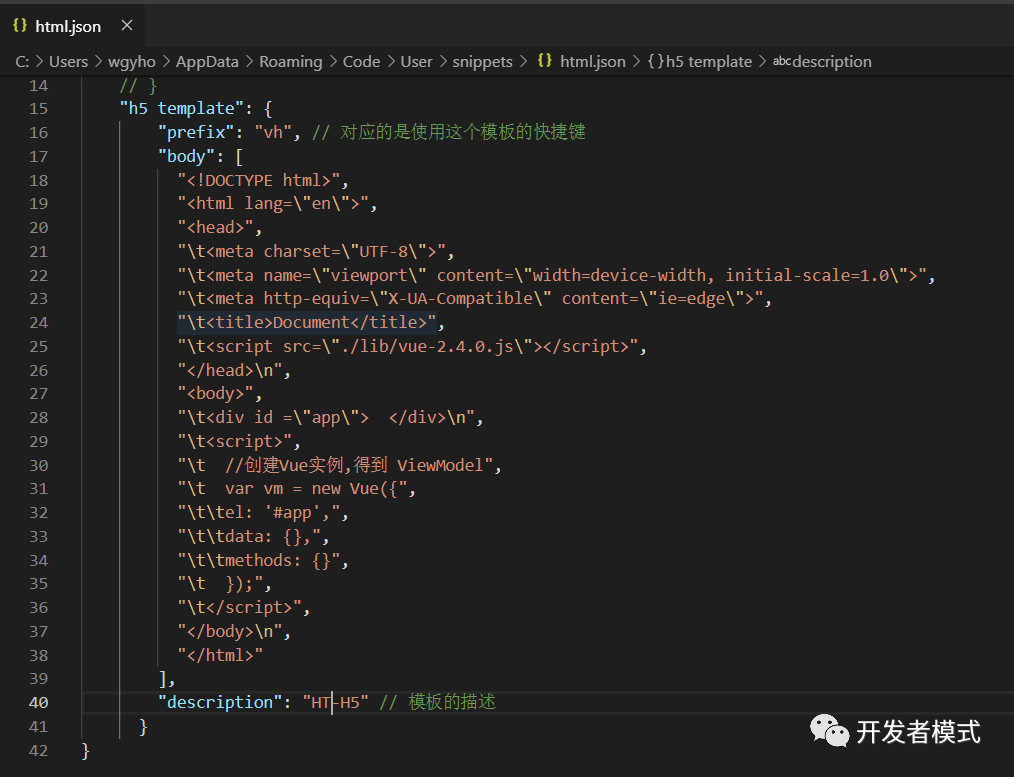Open the Code breadcrumb folder
The width and height of the screenshot is (1014, 777).
(x=361, y=61)
